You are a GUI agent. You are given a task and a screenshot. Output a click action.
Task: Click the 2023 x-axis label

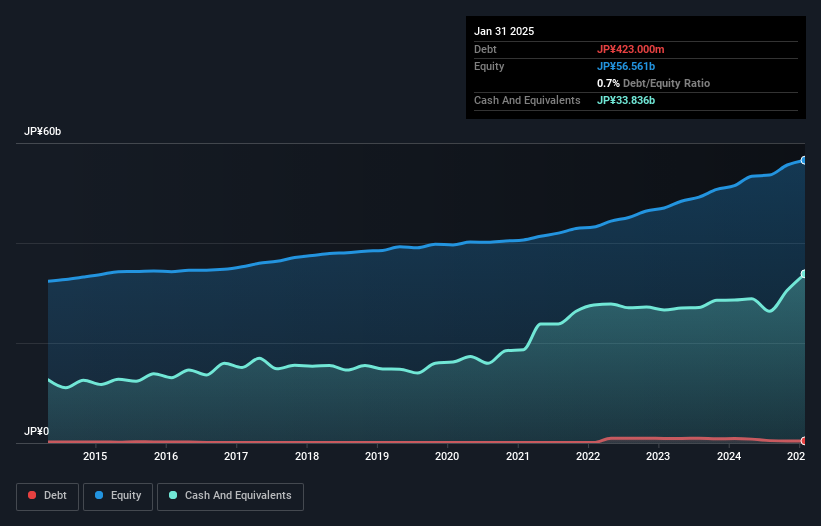[658, 456]
